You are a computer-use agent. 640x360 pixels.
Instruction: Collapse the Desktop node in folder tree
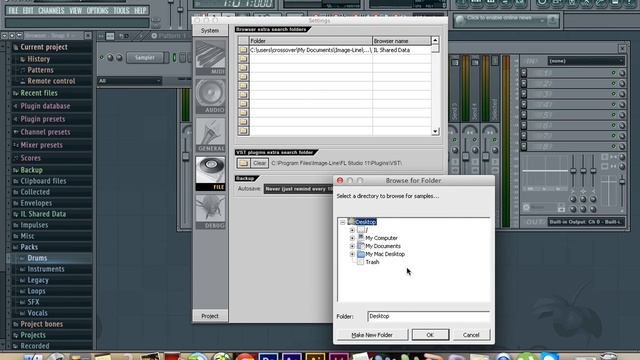point(342,222)
